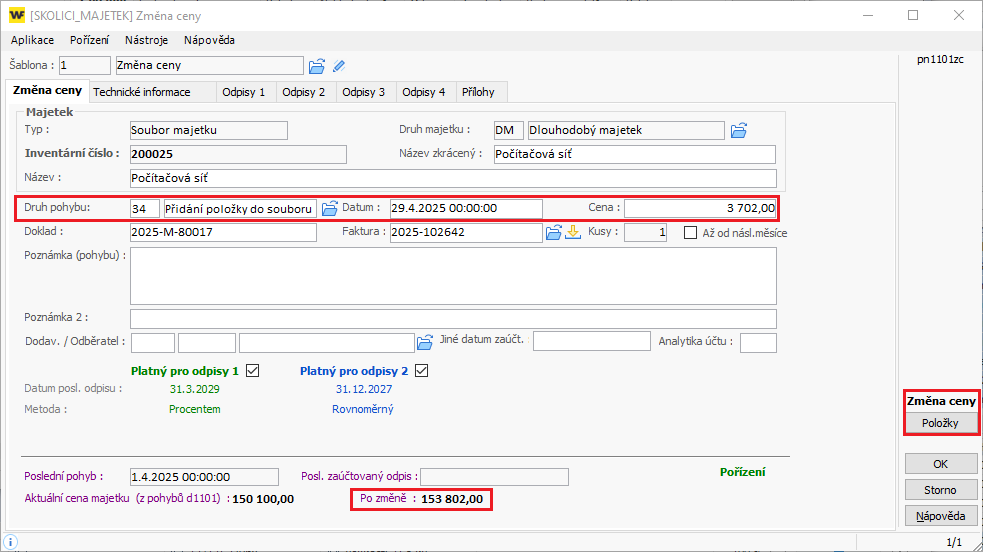This screenshot has width=983, height=552.
Task: Switch to the Změna ceny tab
Action: (48, 90)
